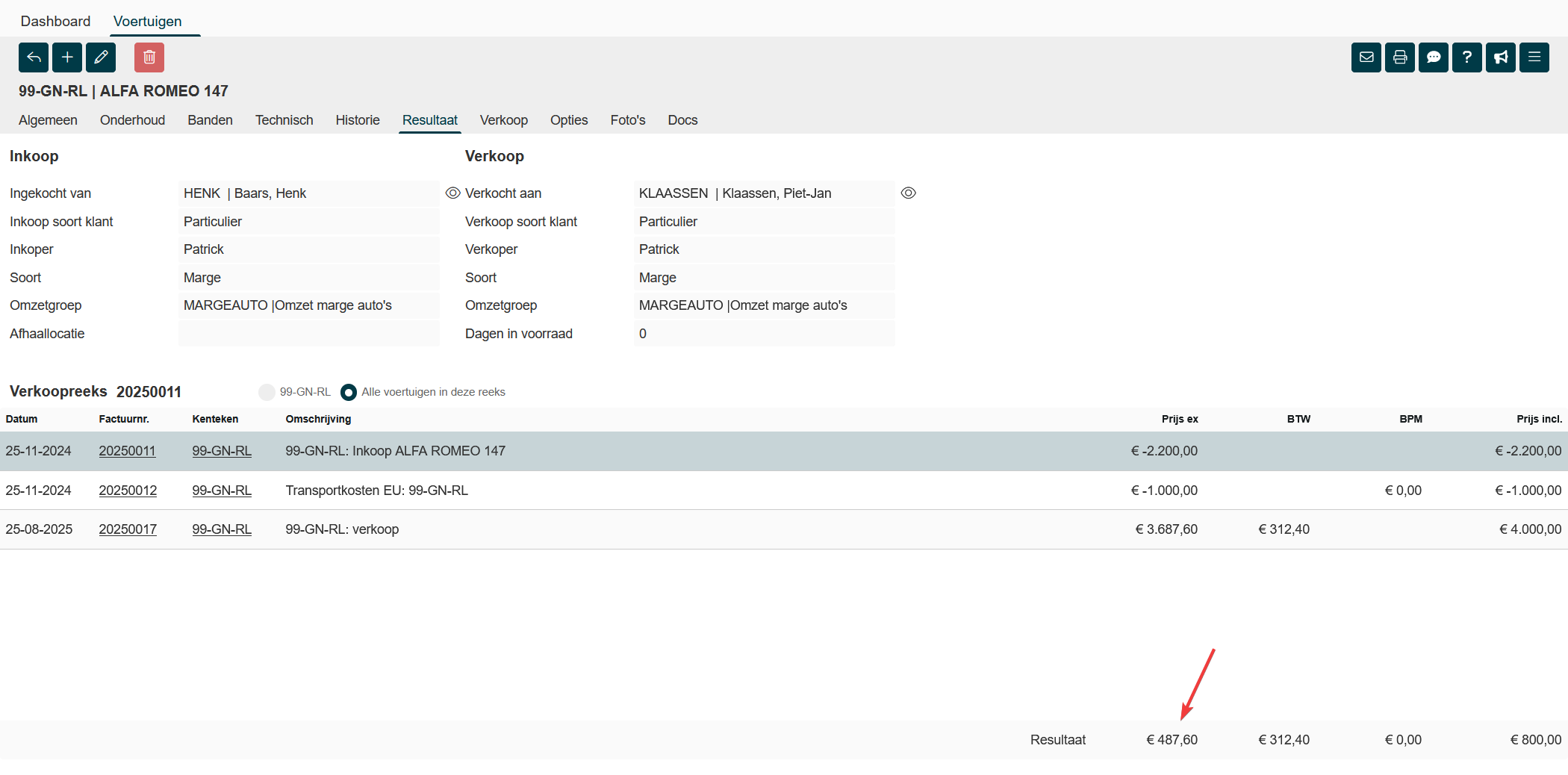Open help via question mark icon

(1467, 57)
